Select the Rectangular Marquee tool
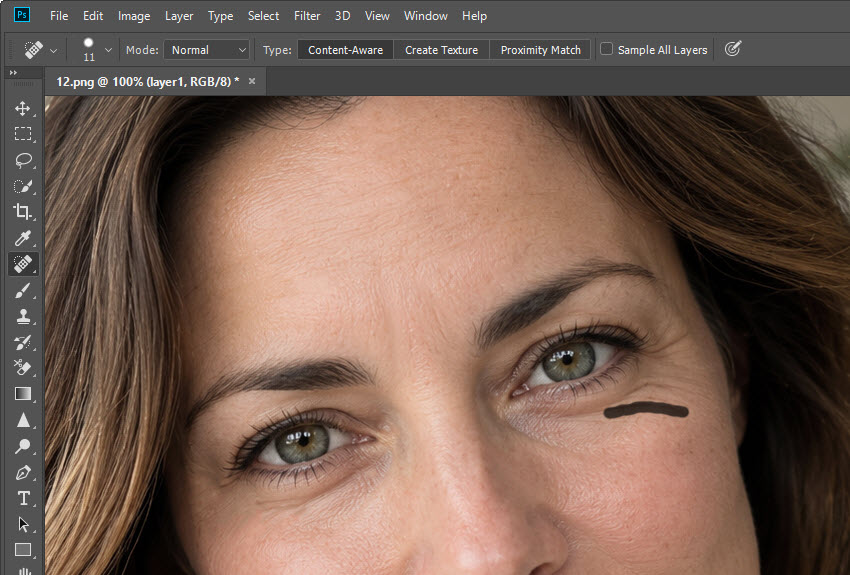This screenshot has width=850, height=575. pos(22,134)
